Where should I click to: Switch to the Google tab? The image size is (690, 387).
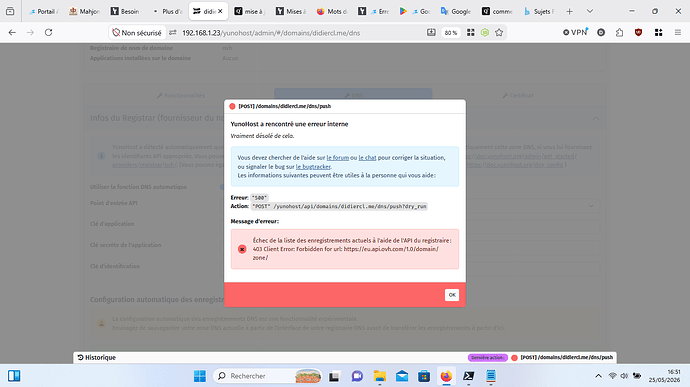456,11
